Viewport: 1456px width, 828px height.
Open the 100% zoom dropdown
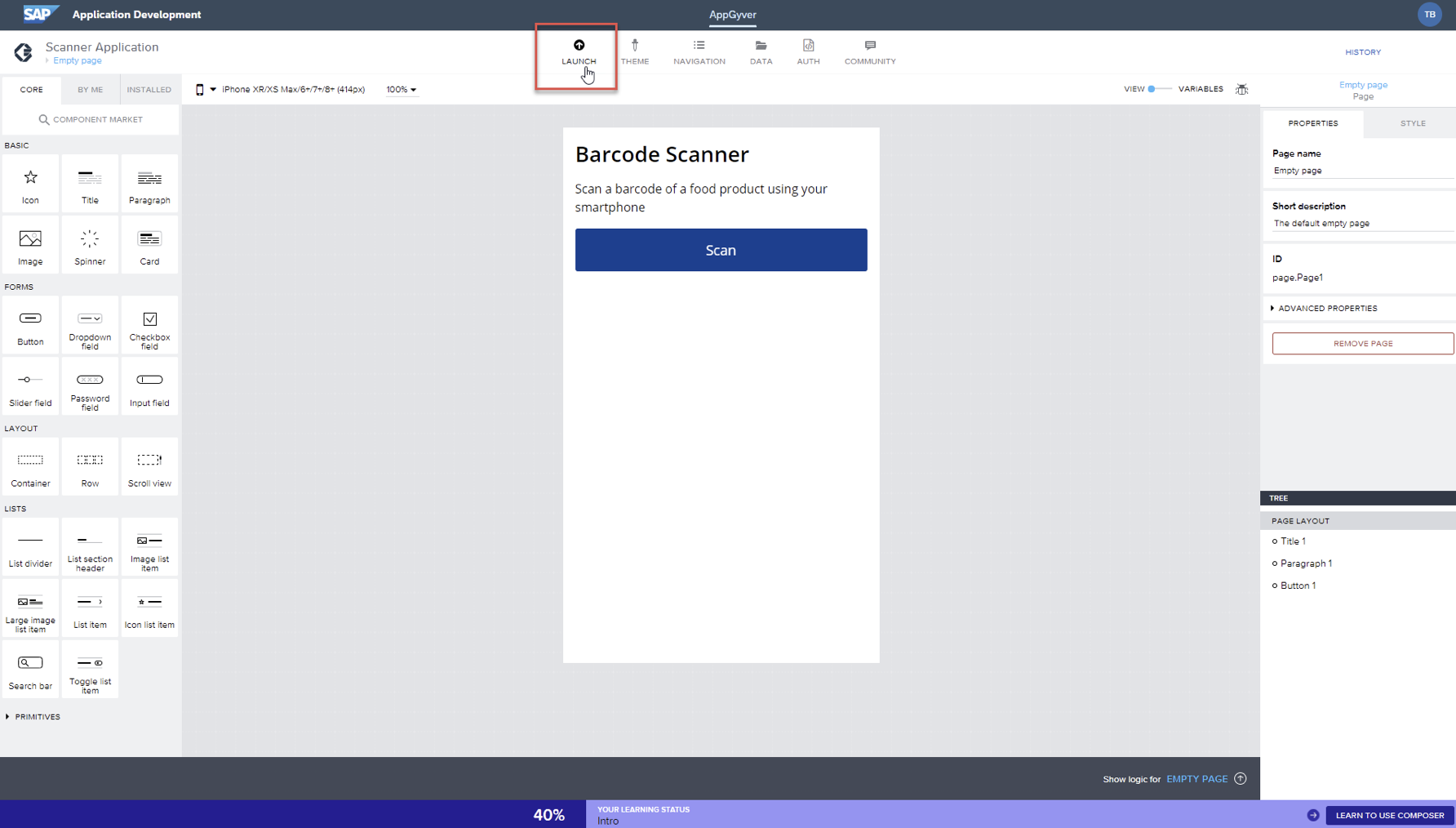click(401, 90)
